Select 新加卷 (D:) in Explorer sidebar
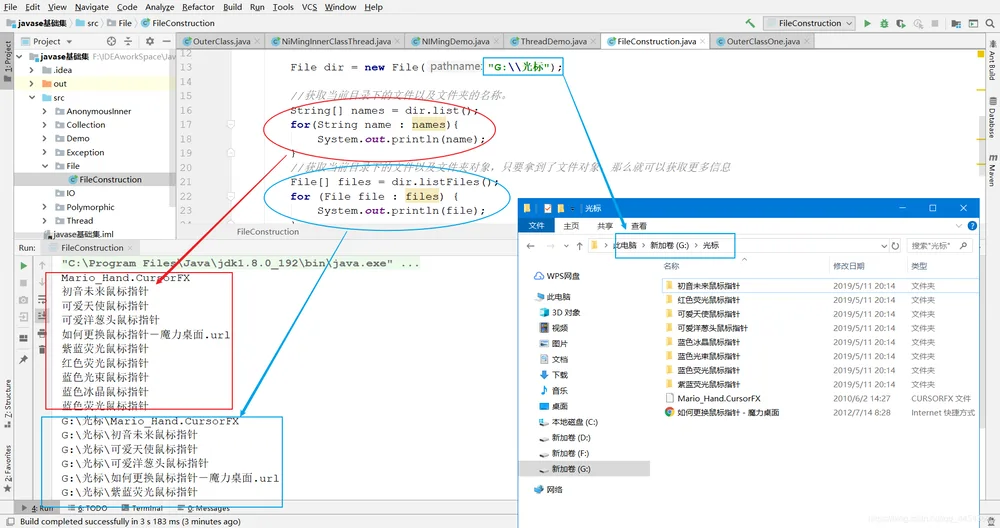The image size is (1000, 528). [565, 437]
